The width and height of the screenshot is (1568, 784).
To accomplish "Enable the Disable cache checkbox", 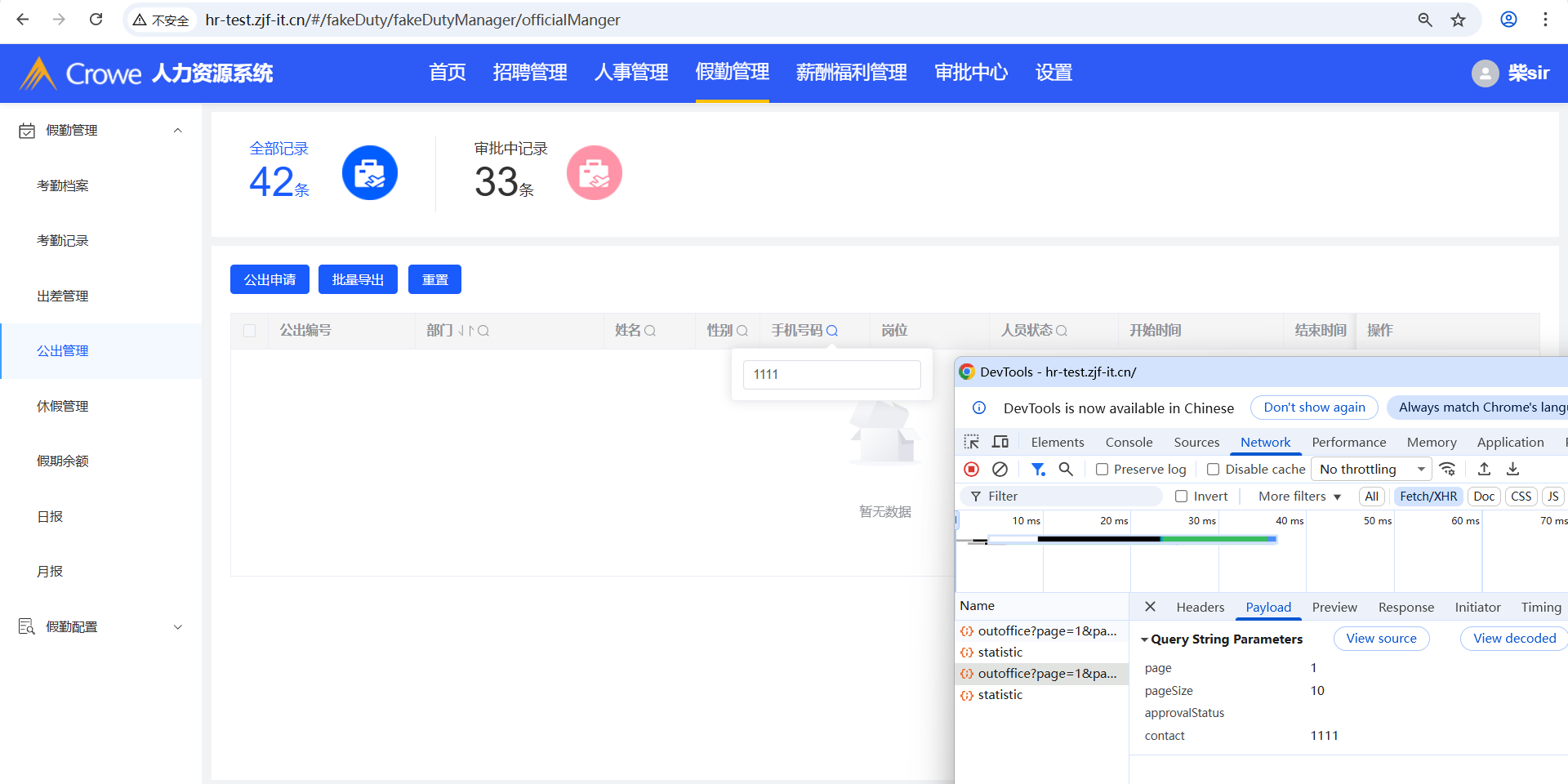I will coord(1214,470).
